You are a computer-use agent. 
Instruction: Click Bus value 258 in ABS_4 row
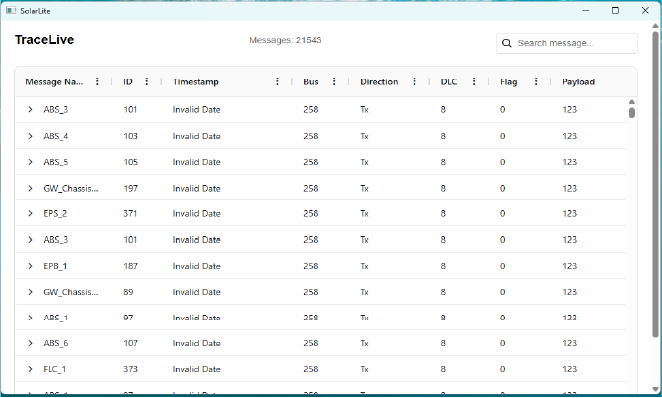click(311, 136)
